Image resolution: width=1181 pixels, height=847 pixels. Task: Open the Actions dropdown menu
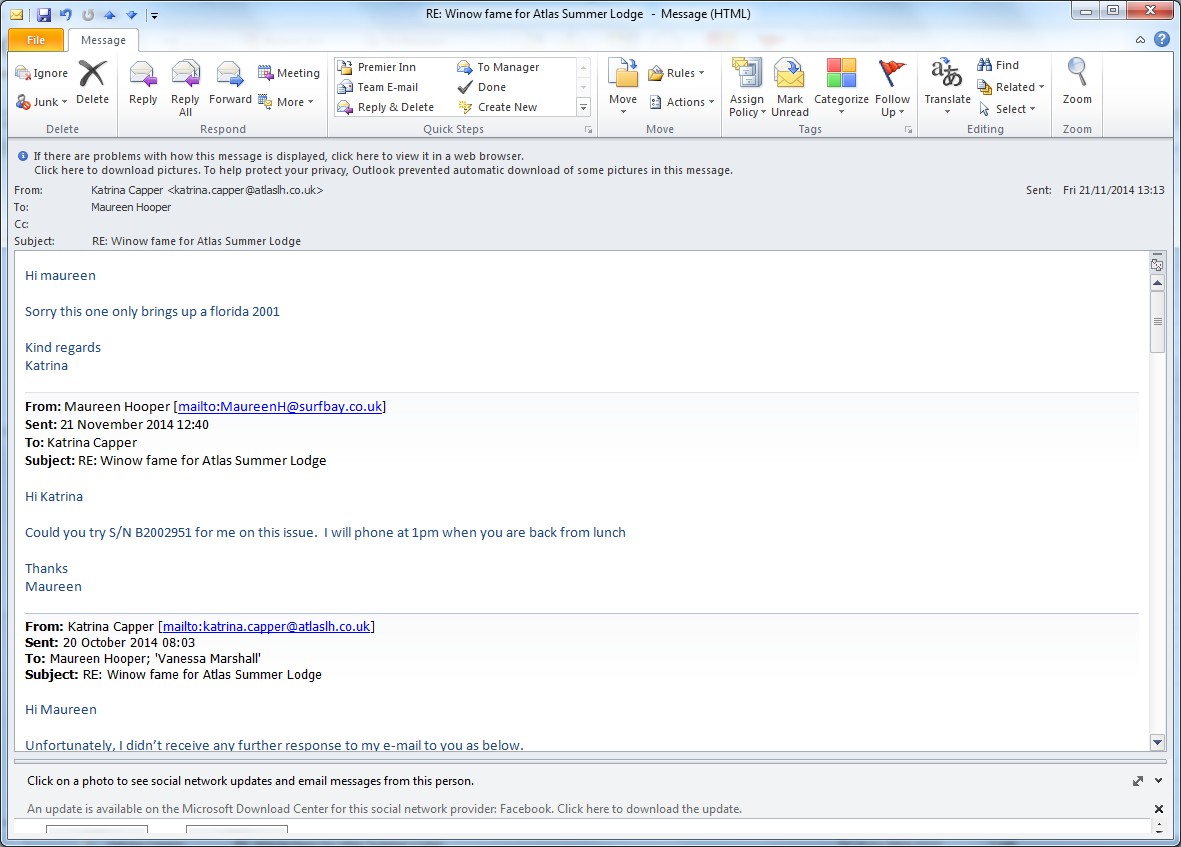point(681,102)
